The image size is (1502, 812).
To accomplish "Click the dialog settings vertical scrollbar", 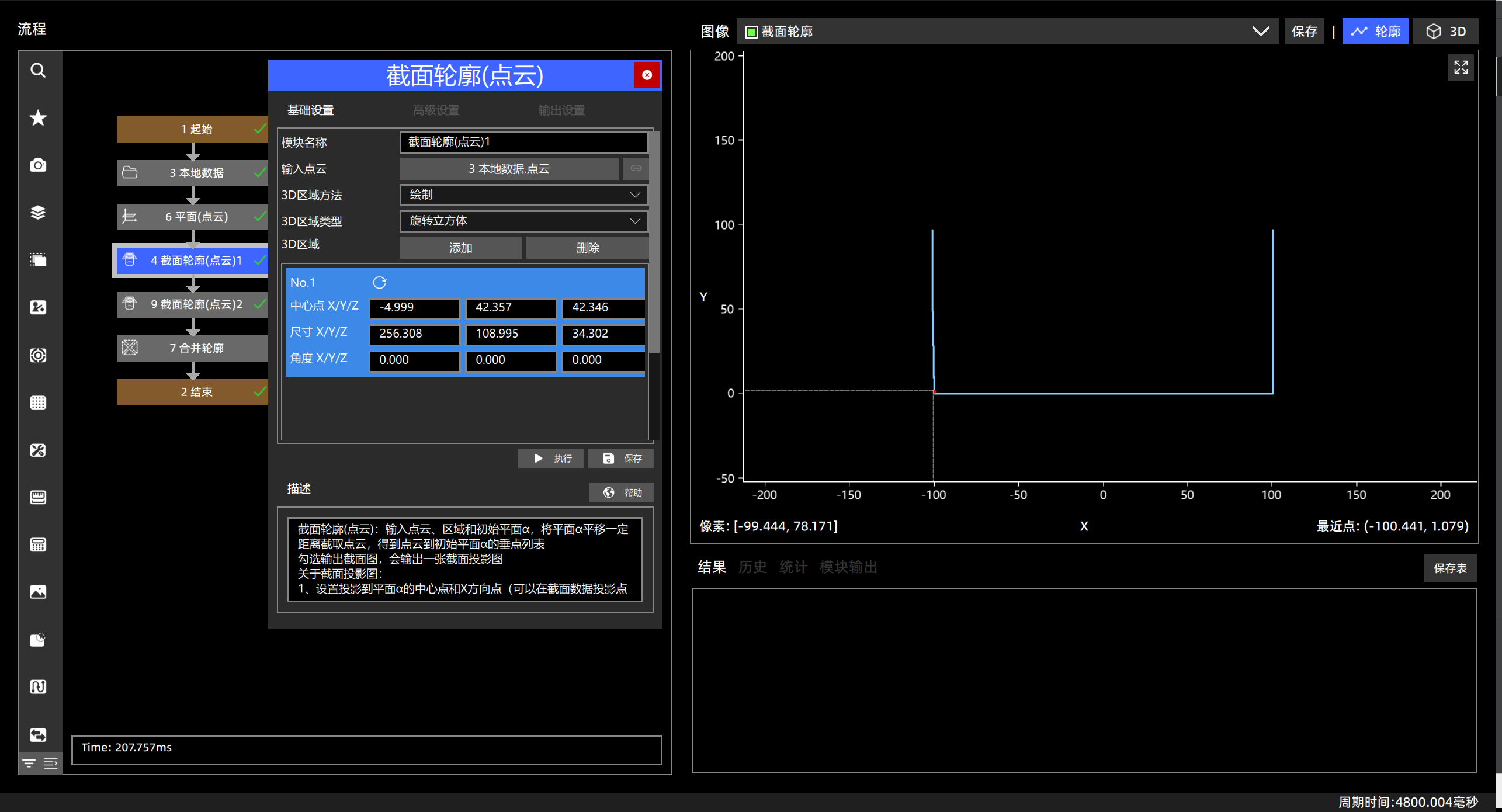I will (655, 242).
